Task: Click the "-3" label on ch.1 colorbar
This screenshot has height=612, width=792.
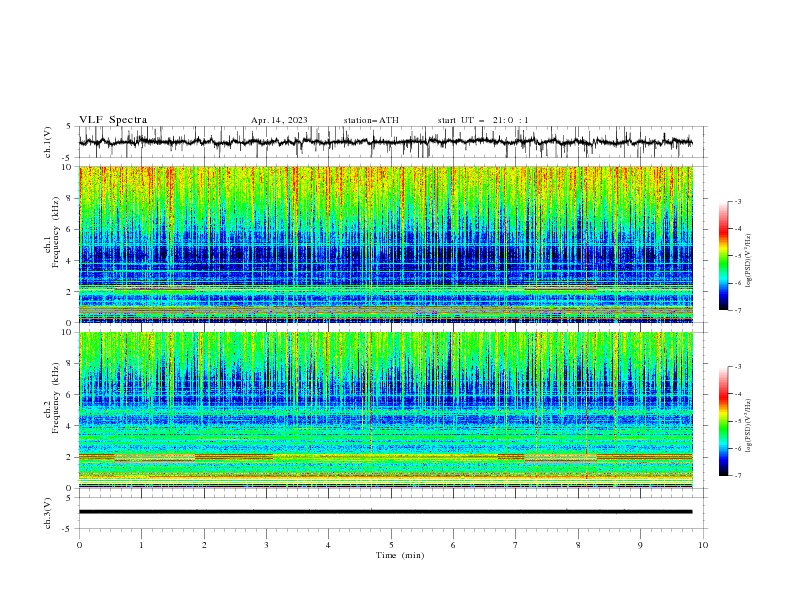Action: tap(738, 201)
